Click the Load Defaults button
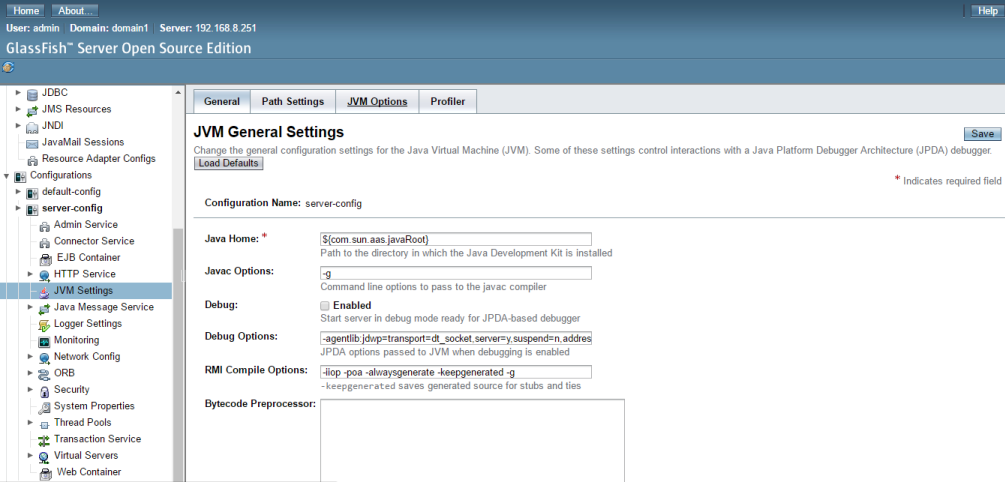The width and height of the screenshot is (1005, 482). coord(228,163)
